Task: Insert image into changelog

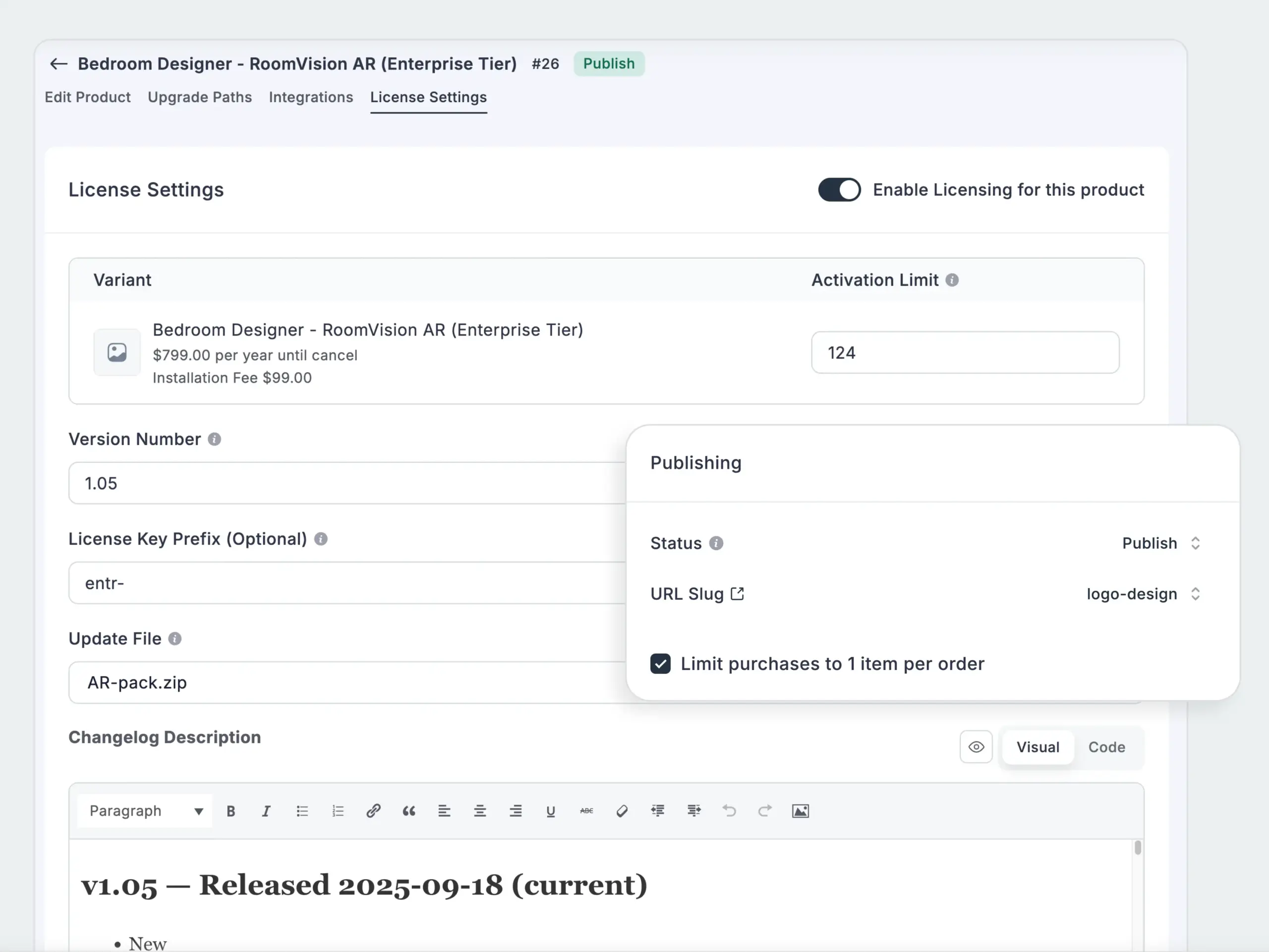Action: pyautogui.click(x=800, y=811)
